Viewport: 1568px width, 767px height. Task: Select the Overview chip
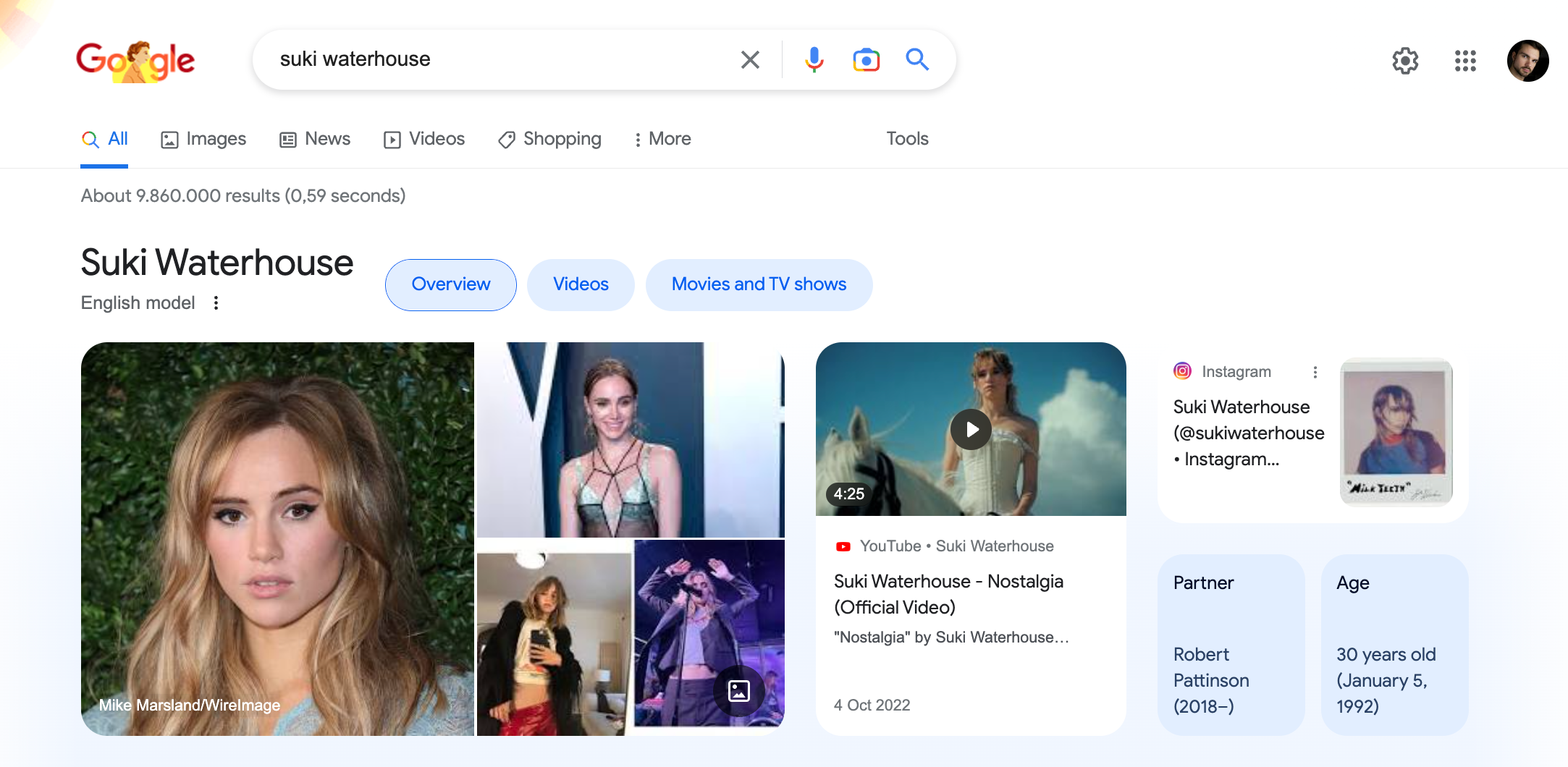tap(451, 284)
